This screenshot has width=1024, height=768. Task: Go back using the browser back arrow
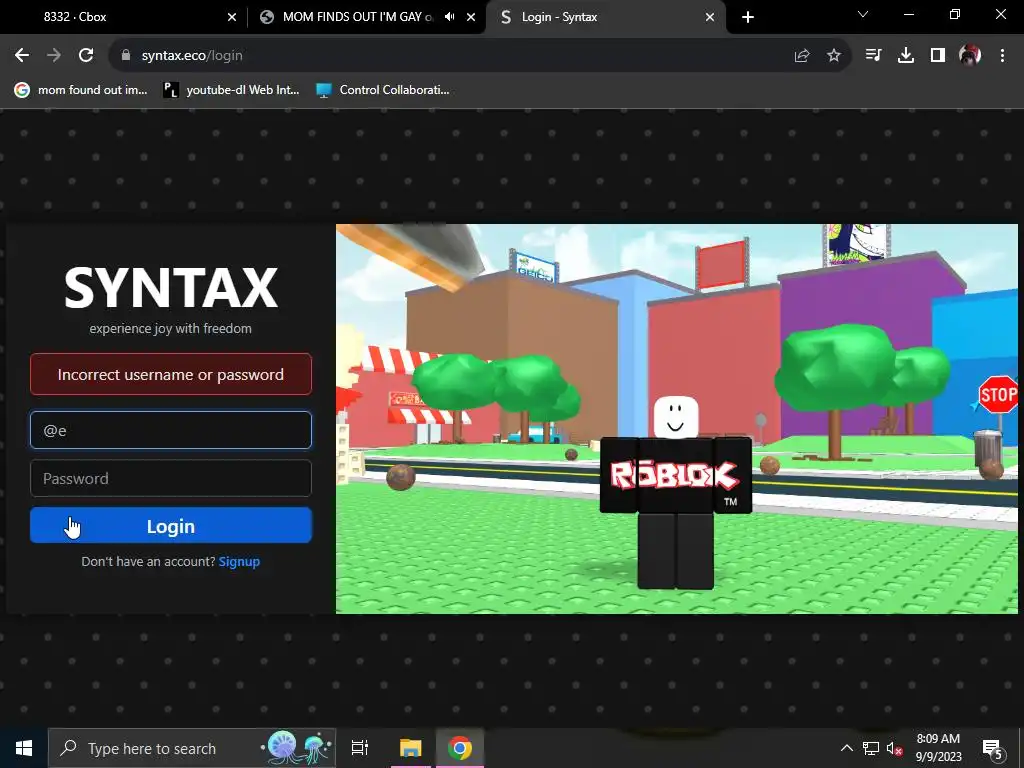[x=22, y=56]
